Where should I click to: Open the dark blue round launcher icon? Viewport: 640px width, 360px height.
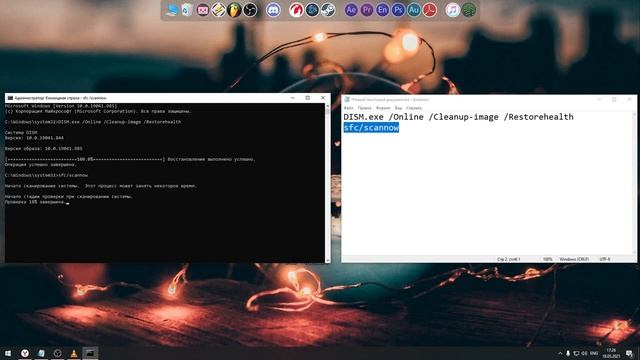click(312, 10)
